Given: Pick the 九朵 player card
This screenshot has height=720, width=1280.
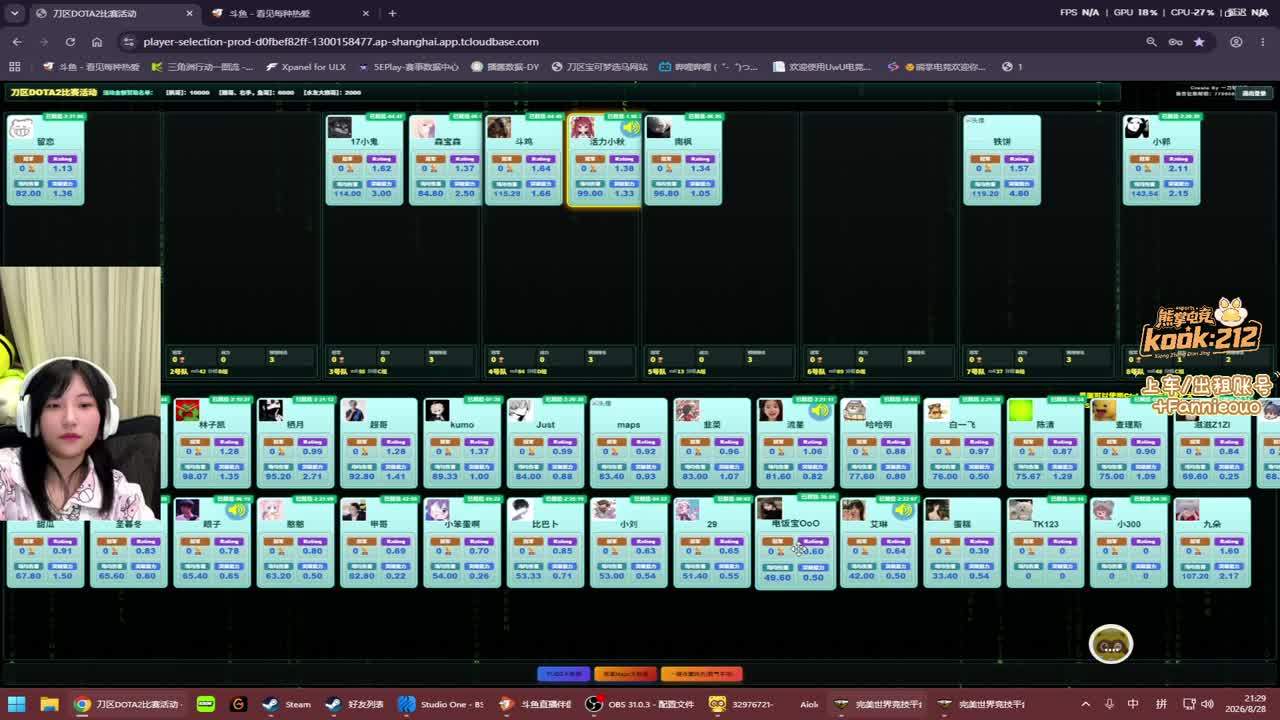Looking at the screenshot, I should coord(1212,542).
